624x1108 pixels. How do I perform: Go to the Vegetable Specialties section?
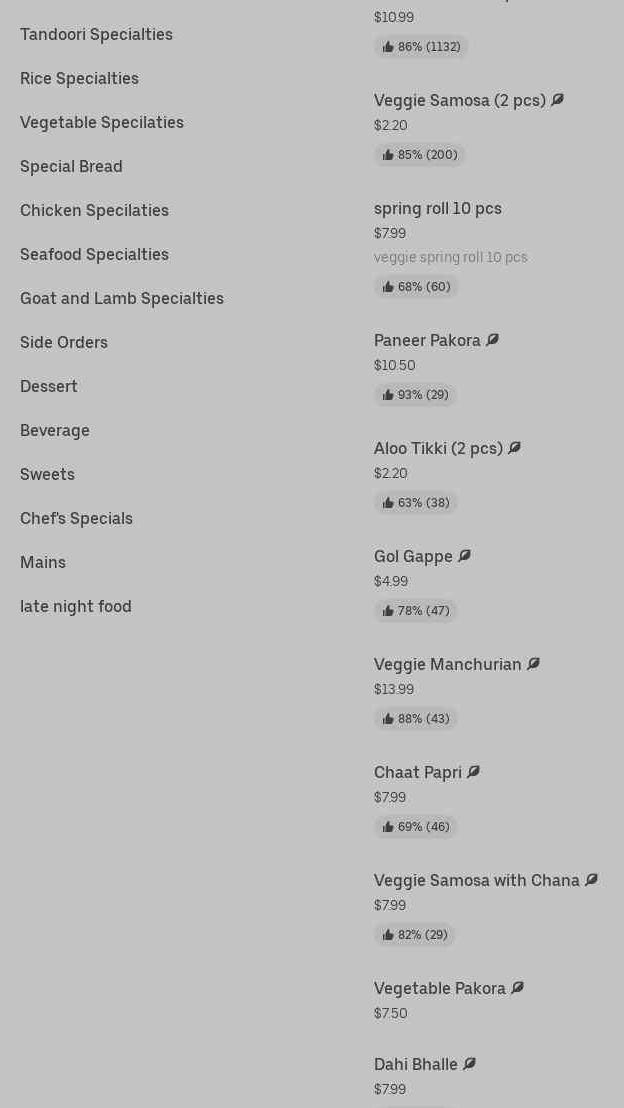click(x=102, y=122)
